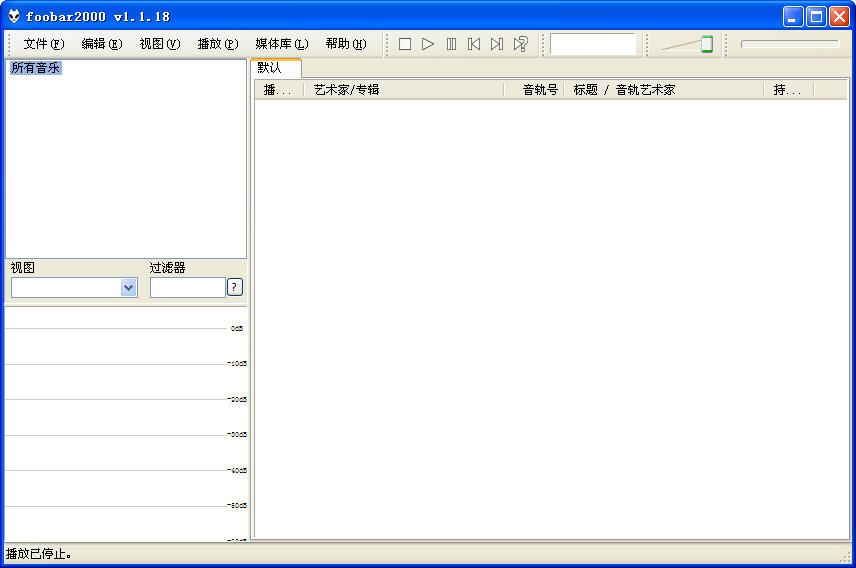
Task: Select the 默认 playlist tab
Action: (275, 68)
